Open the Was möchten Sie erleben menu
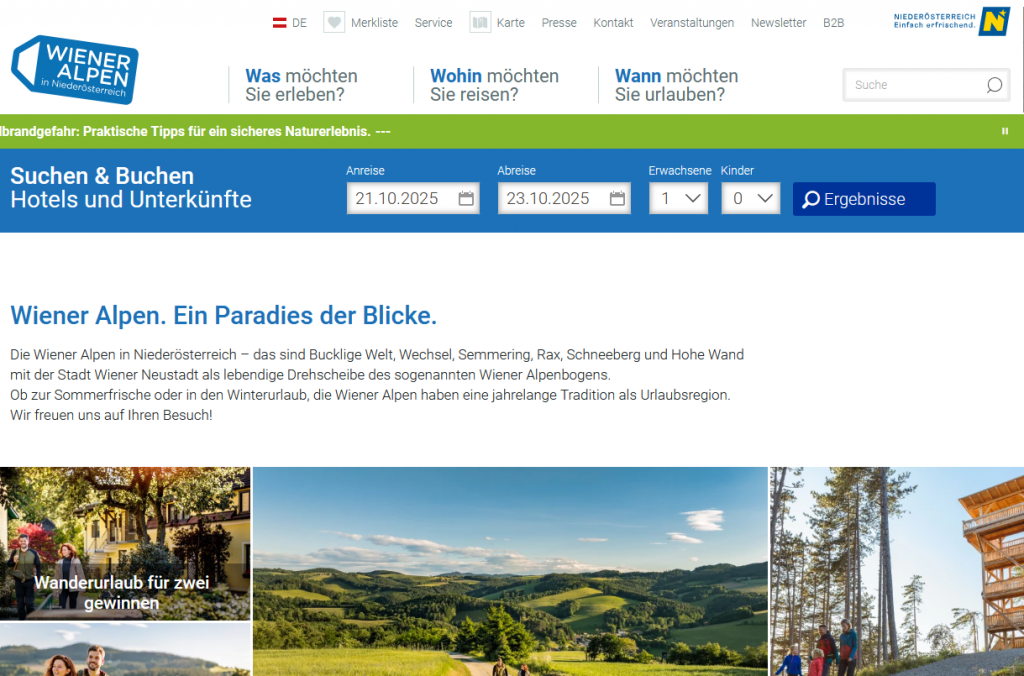The height and width of the screenshot is (676, 1024). (x=300, y=85)
